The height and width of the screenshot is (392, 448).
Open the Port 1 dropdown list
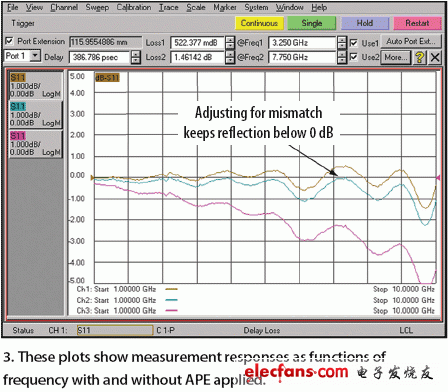click(x=35, y=56)
